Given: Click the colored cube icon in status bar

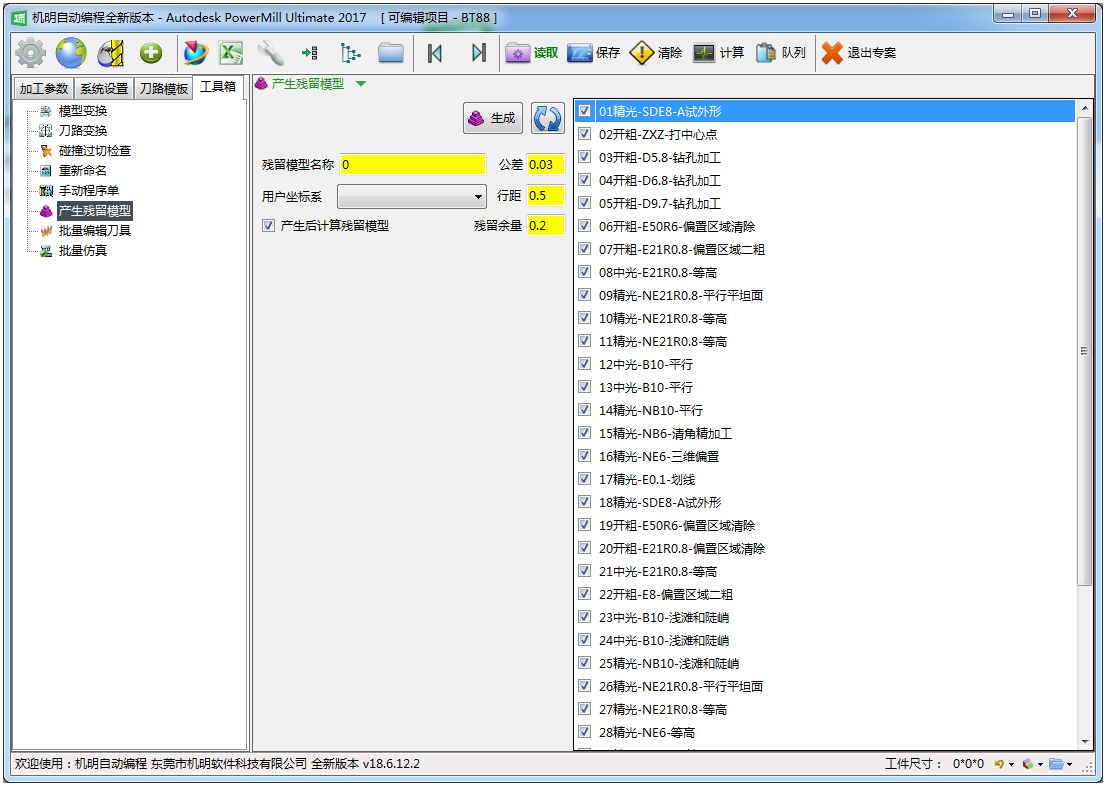Looking at the screenshot, I should (x=1028, y=764).
